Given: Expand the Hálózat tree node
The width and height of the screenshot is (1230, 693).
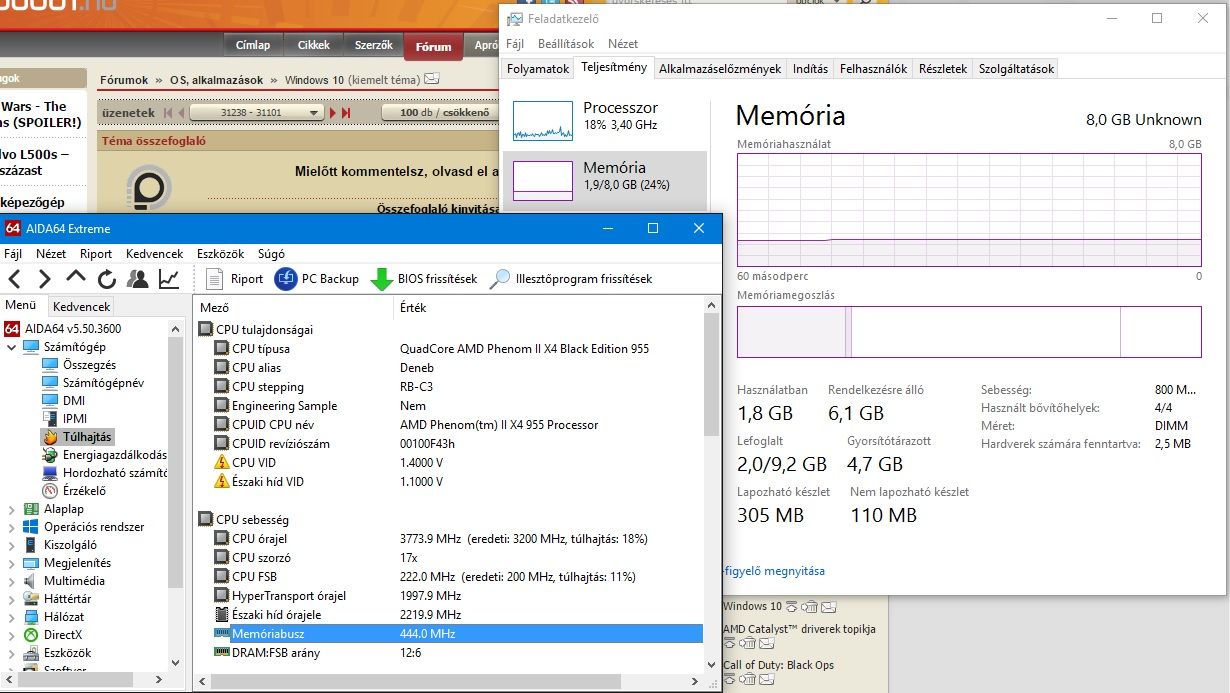Looking at the screenshot, I should 11,617.
